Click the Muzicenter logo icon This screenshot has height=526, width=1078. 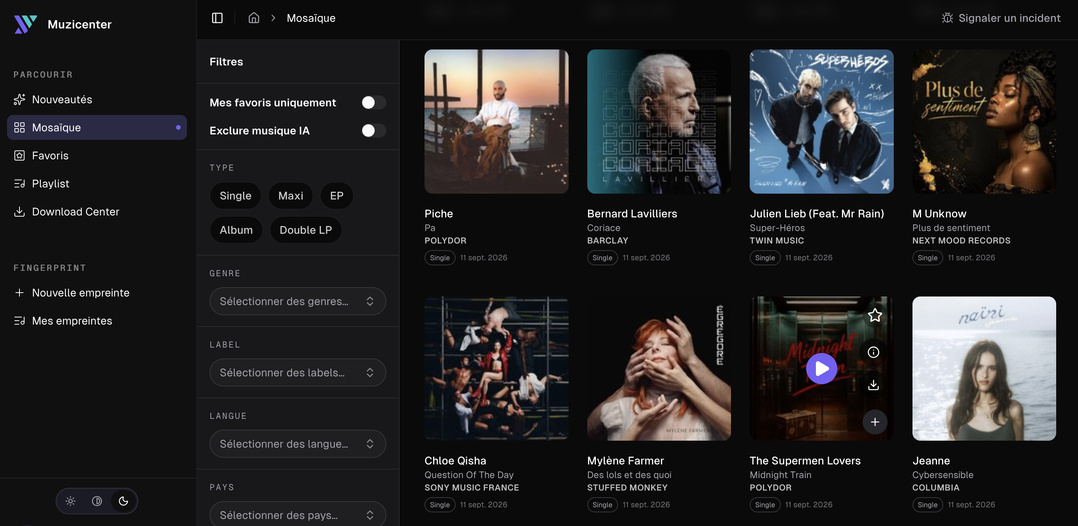(25, 24)
